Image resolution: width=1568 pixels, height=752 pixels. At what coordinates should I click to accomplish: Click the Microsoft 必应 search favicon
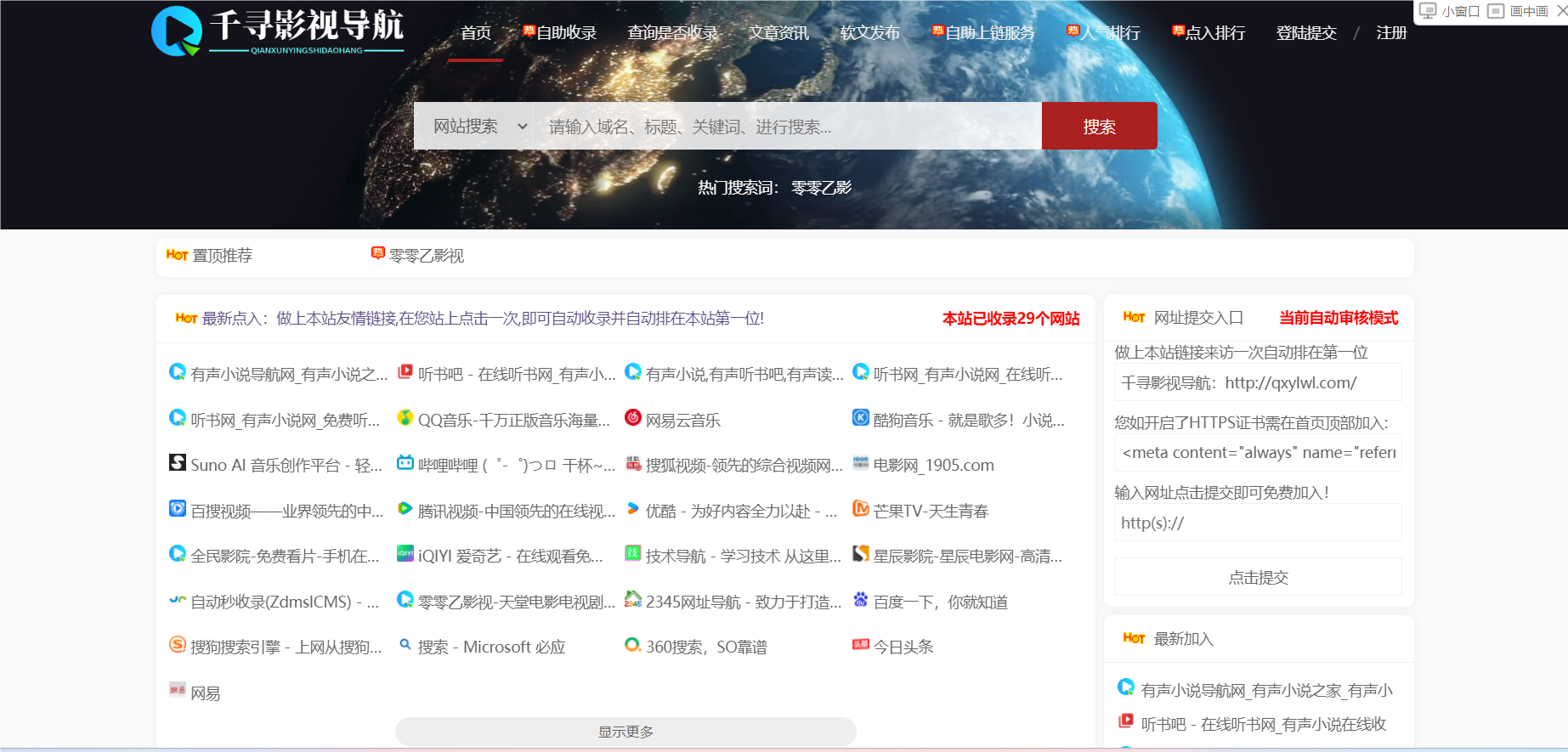pyautogui.click(x=405, y=645)
